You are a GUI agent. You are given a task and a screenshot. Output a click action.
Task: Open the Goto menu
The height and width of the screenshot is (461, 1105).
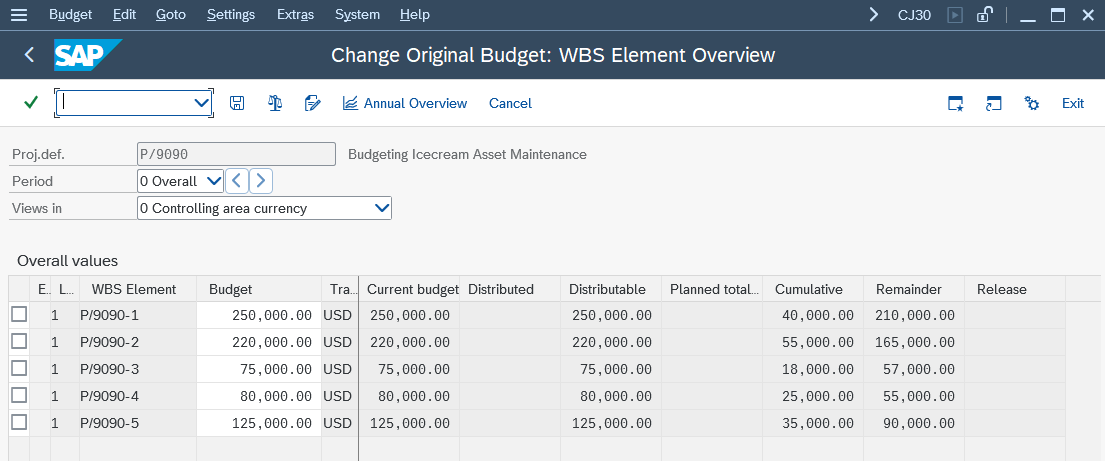171,15
